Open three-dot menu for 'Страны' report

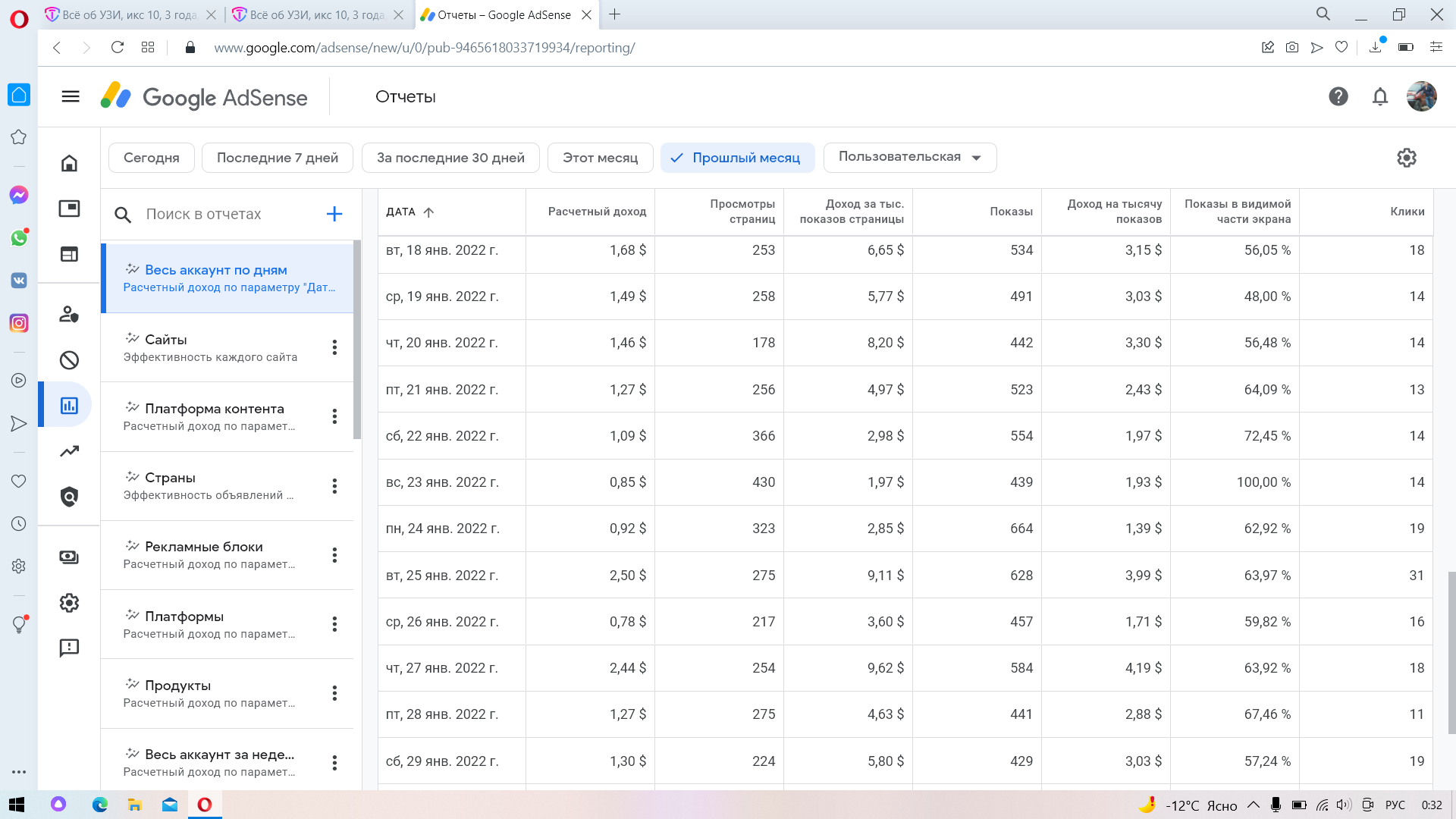pos(334,486)
